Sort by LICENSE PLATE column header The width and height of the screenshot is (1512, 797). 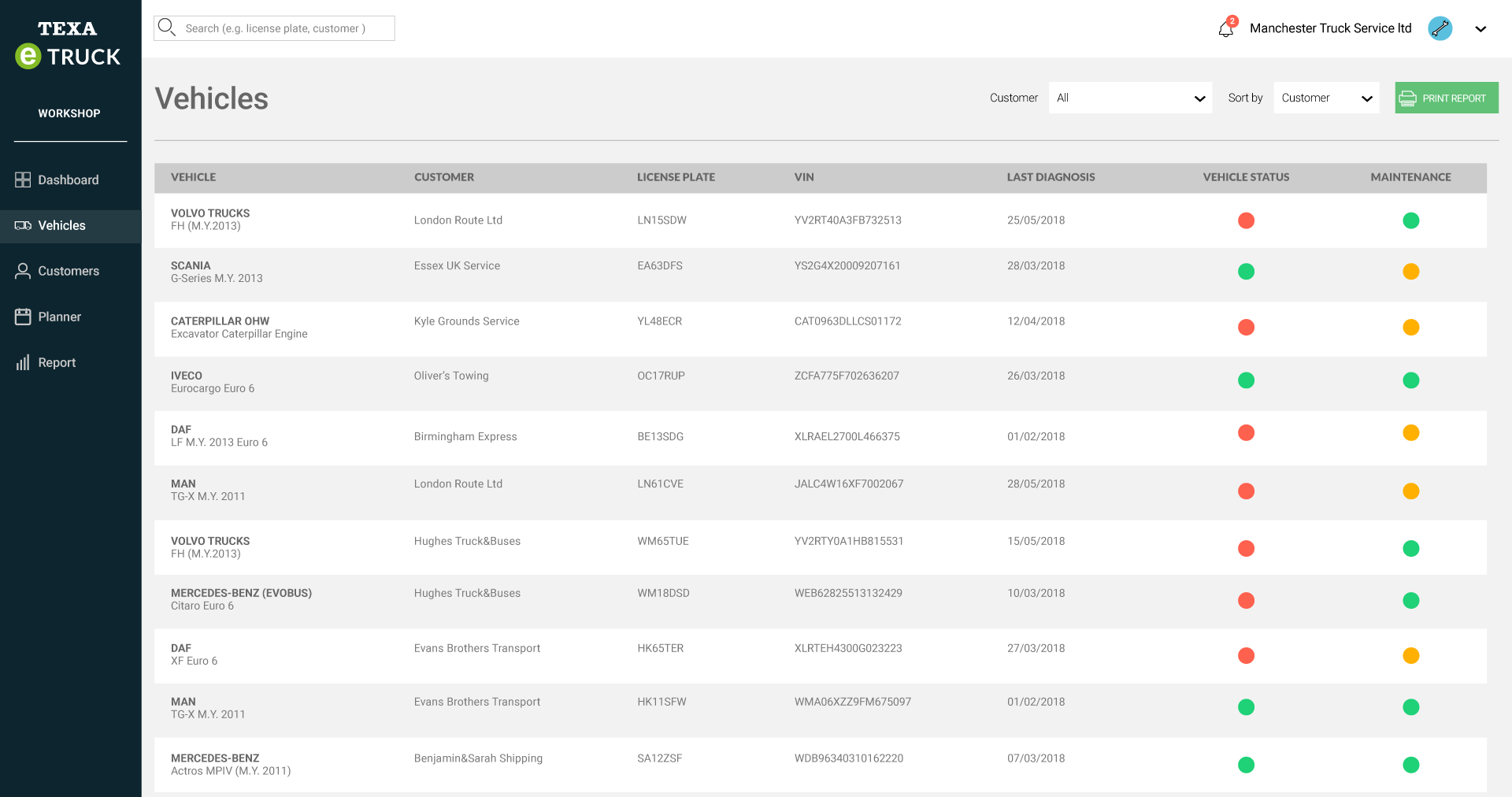[676, 177]
